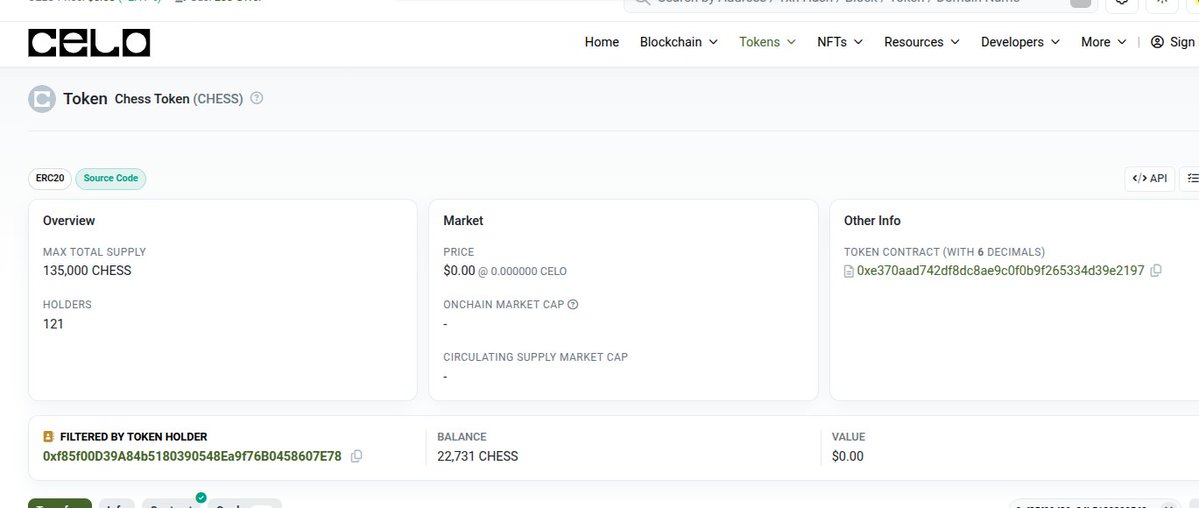Viewport: 1199px width, 508px height.
Task: Open the help icon next to Chess Token (CHESS)
Action: click(257, 98)
